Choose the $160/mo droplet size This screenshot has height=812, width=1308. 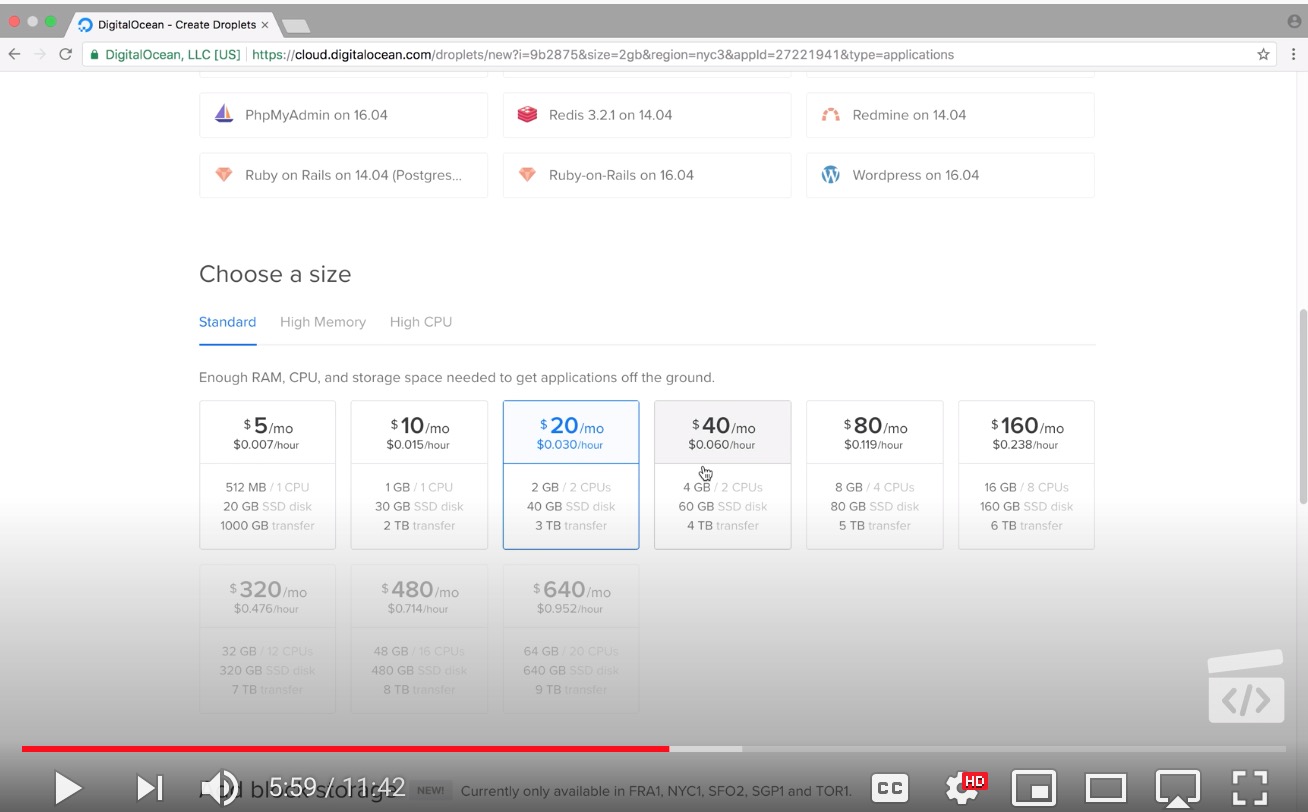(1027, 475)
